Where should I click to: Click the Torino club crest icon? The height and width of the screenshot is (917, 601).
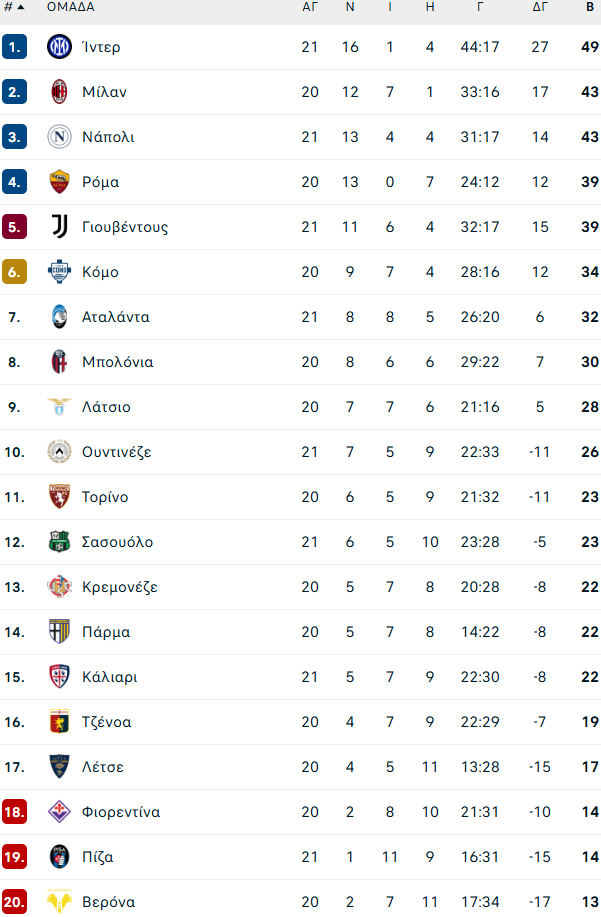60,497
